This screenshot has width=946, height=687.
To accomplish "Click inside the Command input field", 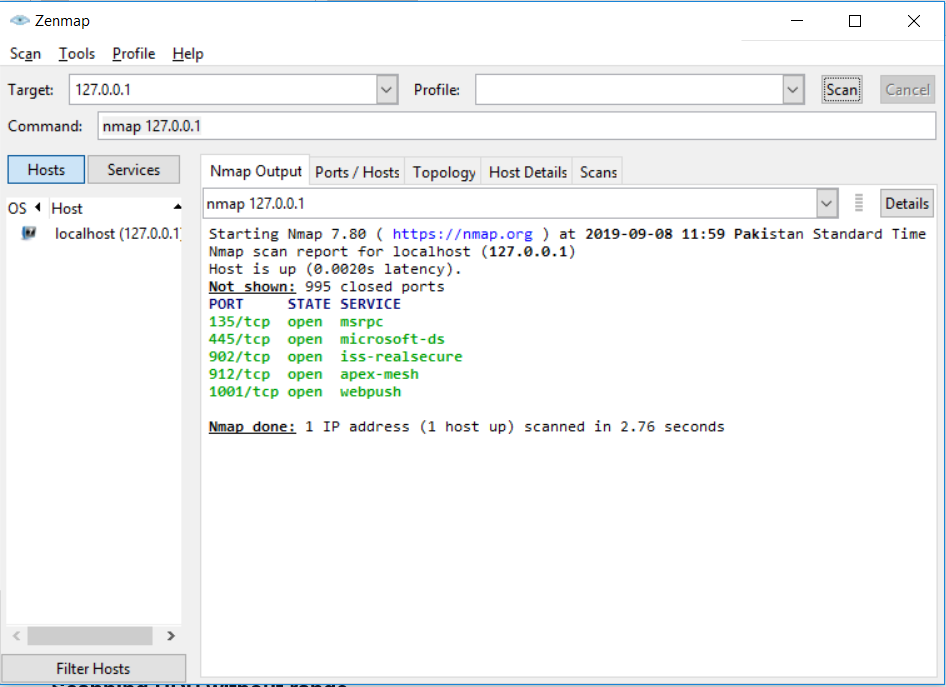I will [x=400, y=126].
